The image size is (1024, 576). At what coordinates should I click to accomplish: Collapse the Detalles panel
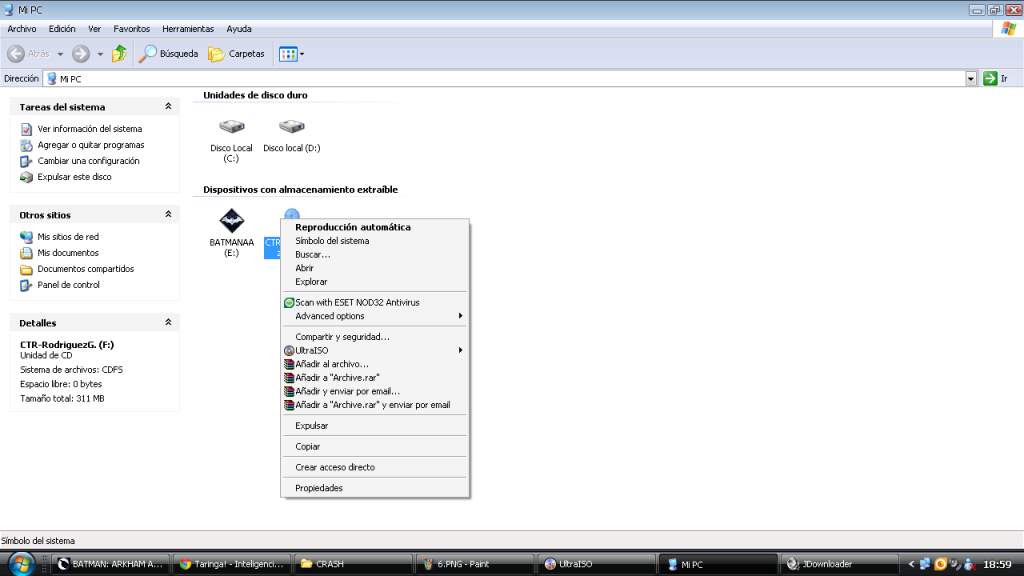click(x=168, y=323)
